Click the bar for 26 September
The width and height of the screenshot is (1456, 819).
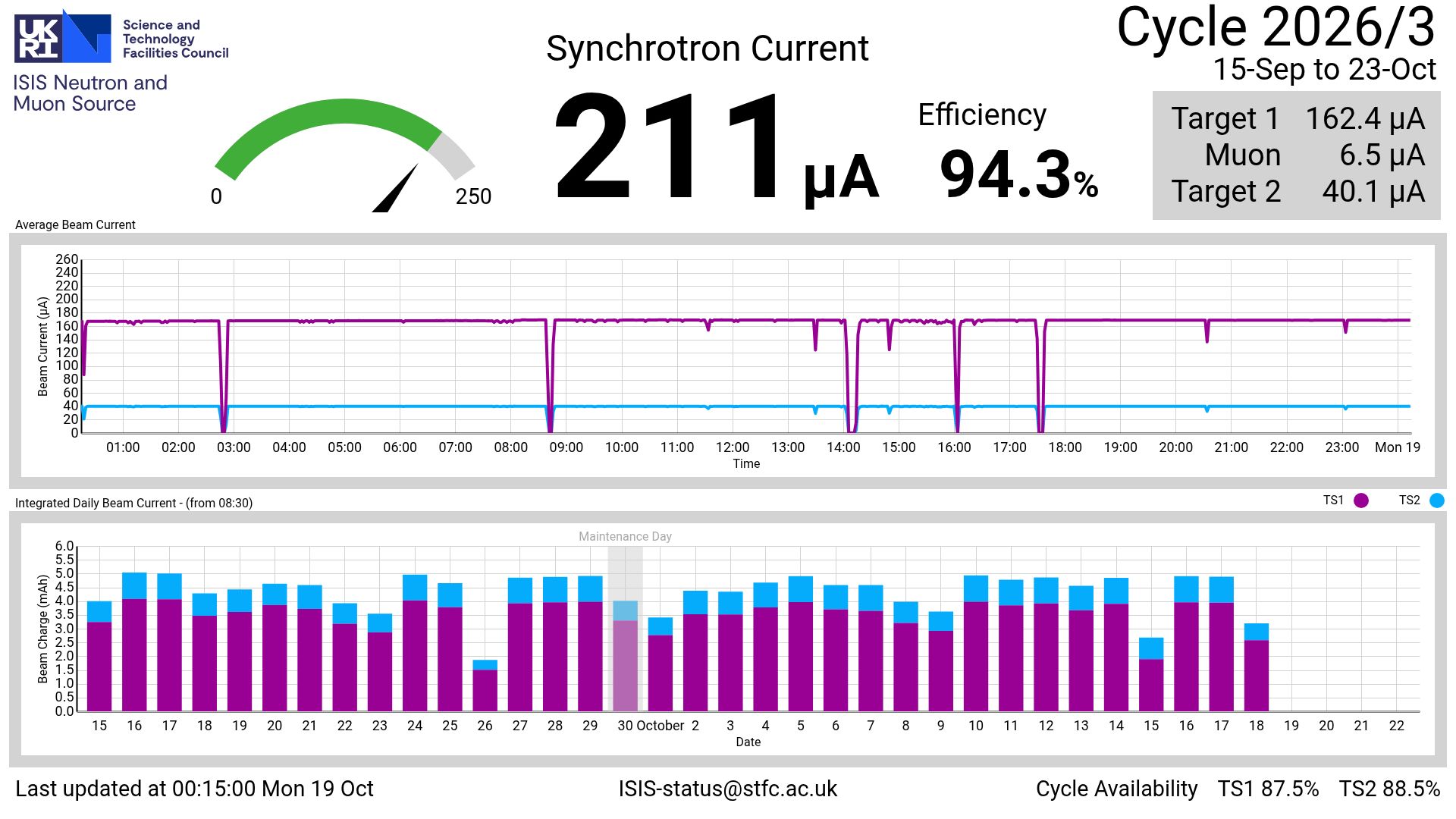[485, 686]
